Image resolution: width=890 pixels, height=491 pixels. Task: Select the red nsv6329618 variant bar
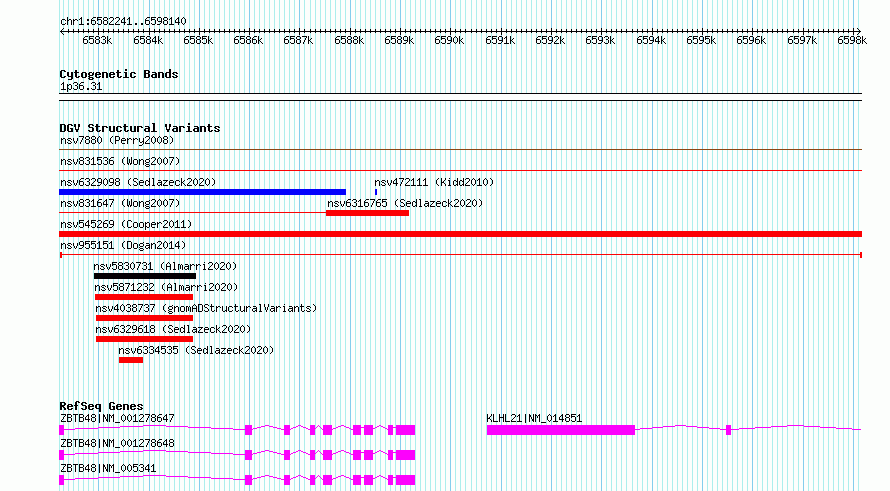click(144, 339)
